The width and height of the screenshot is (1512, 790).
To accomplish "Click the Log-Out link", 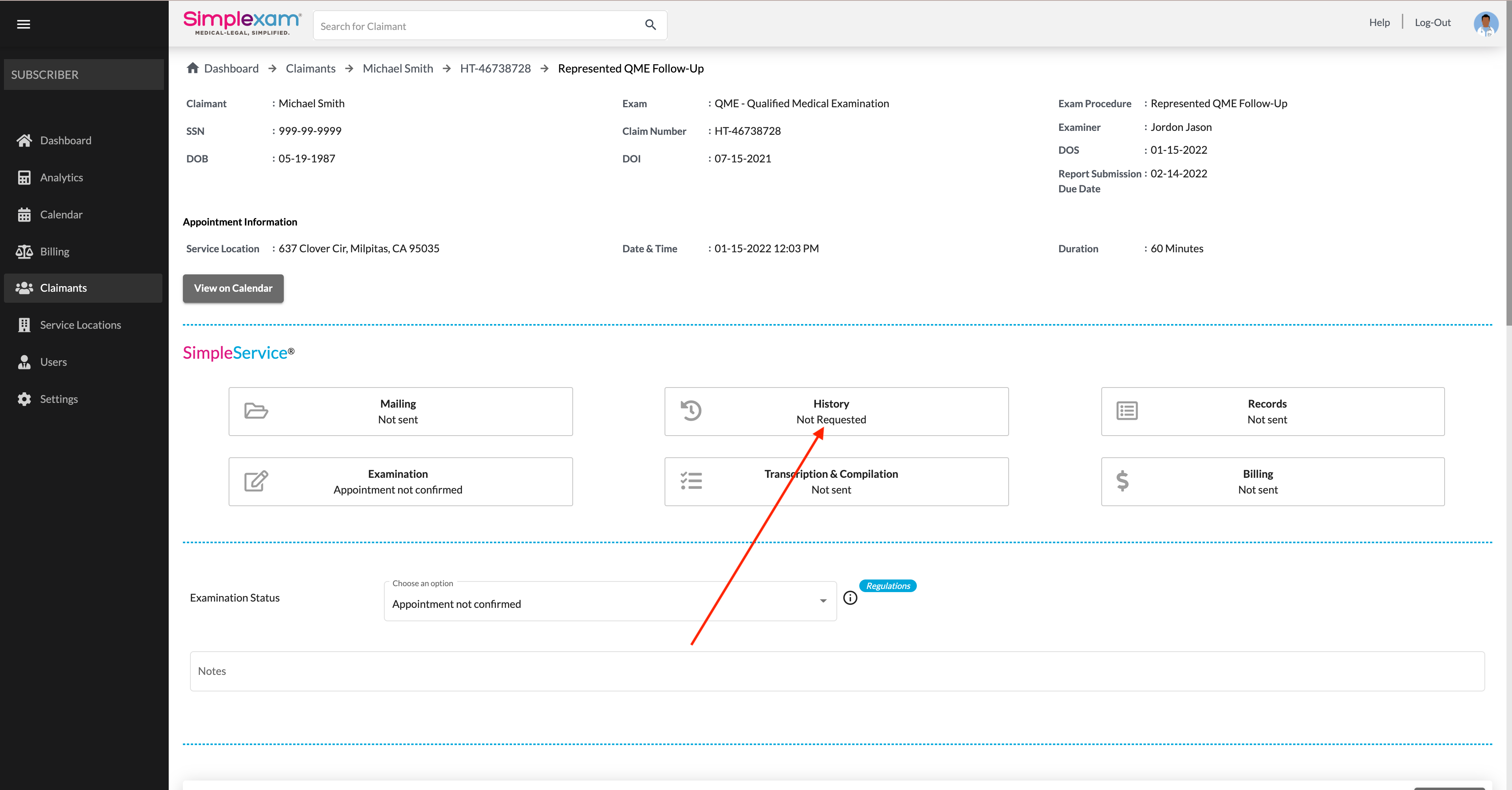I will 1432,22.
